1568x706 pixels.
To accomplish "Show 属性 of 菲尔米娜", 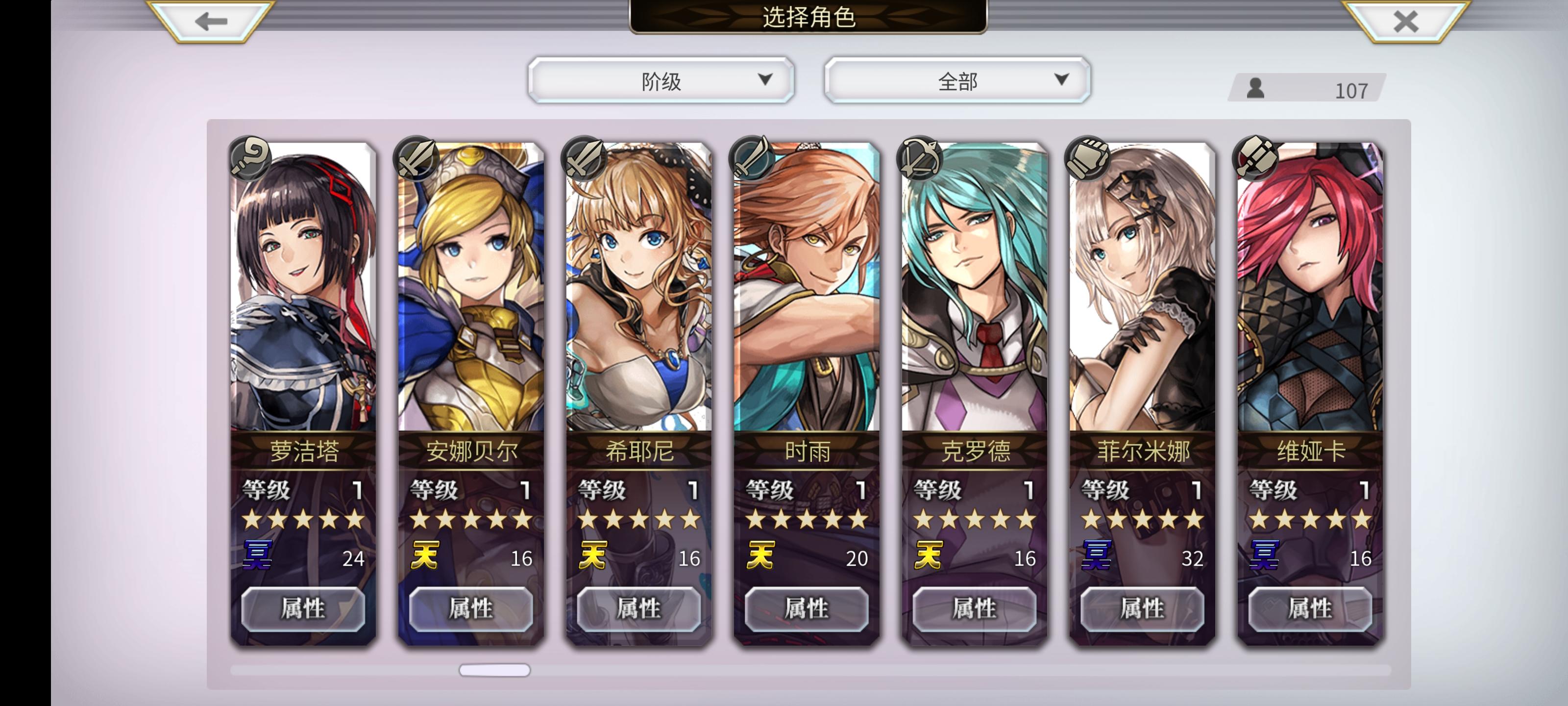I will pos(1142,608).
